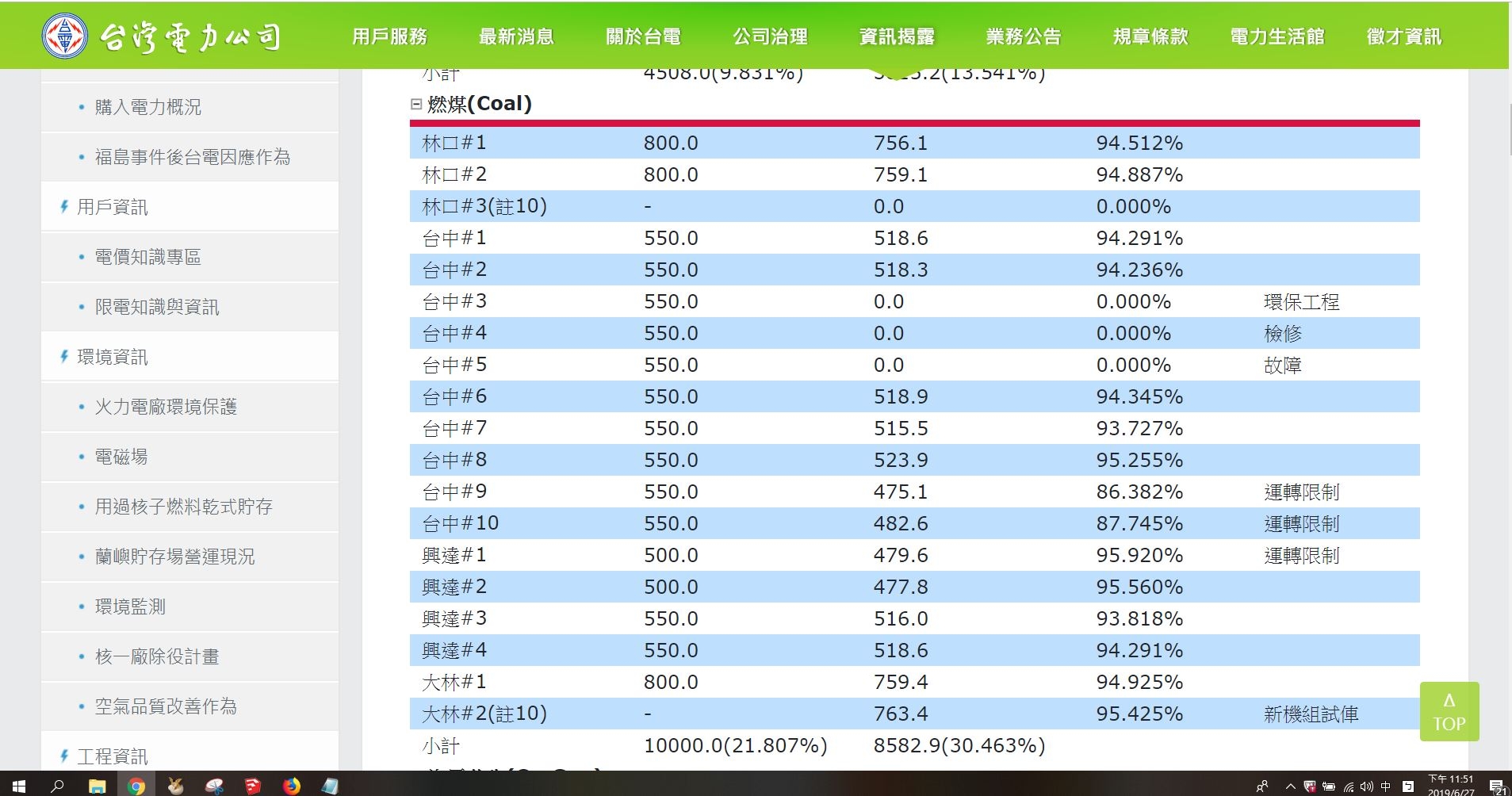Open the 電價知識專區 sidebar link
This screenshot has width=1512, height=796.
pos(147,257)
